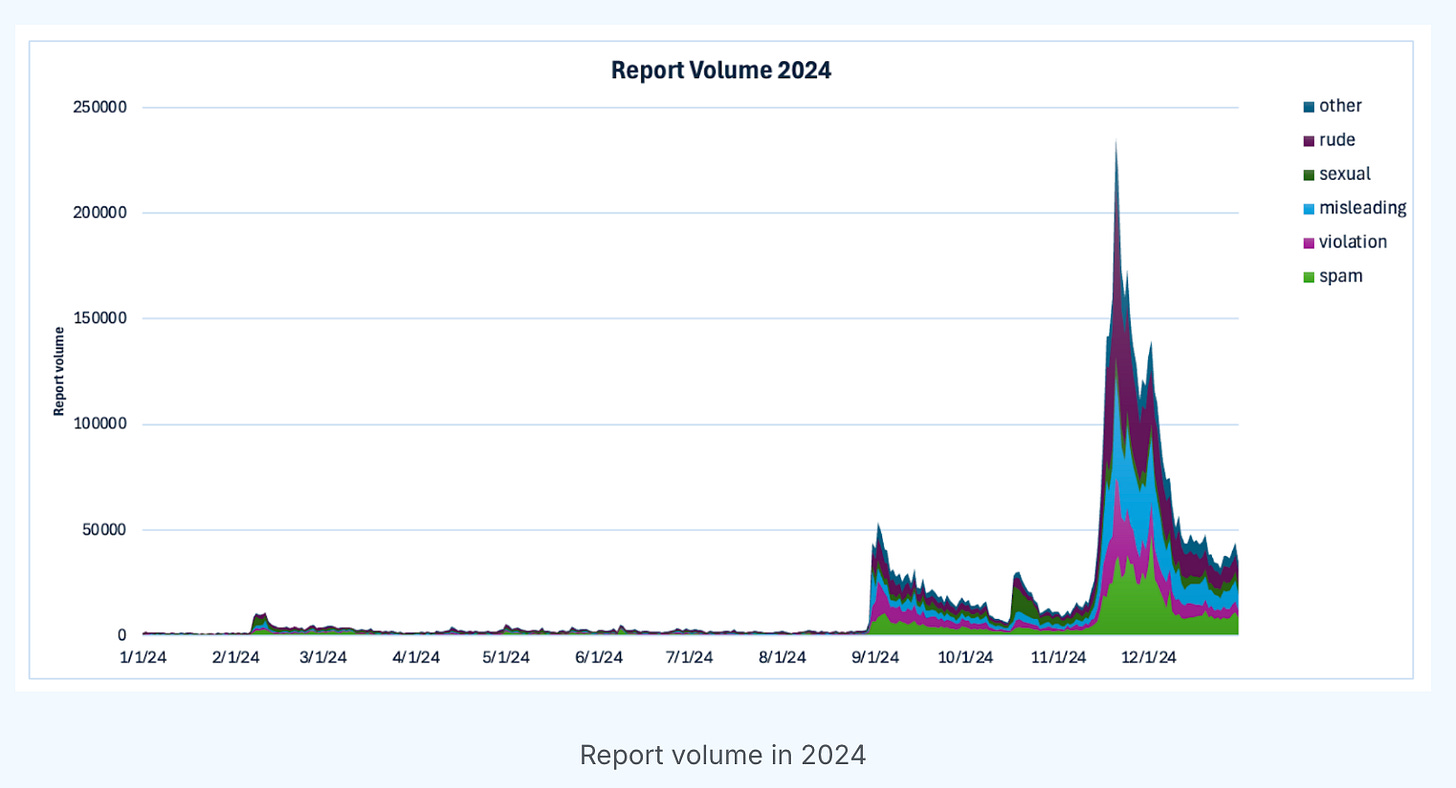The image size is (1456, 788).
Task: Click the 9/1/24 x-axis date label
Action: point(875,658)
